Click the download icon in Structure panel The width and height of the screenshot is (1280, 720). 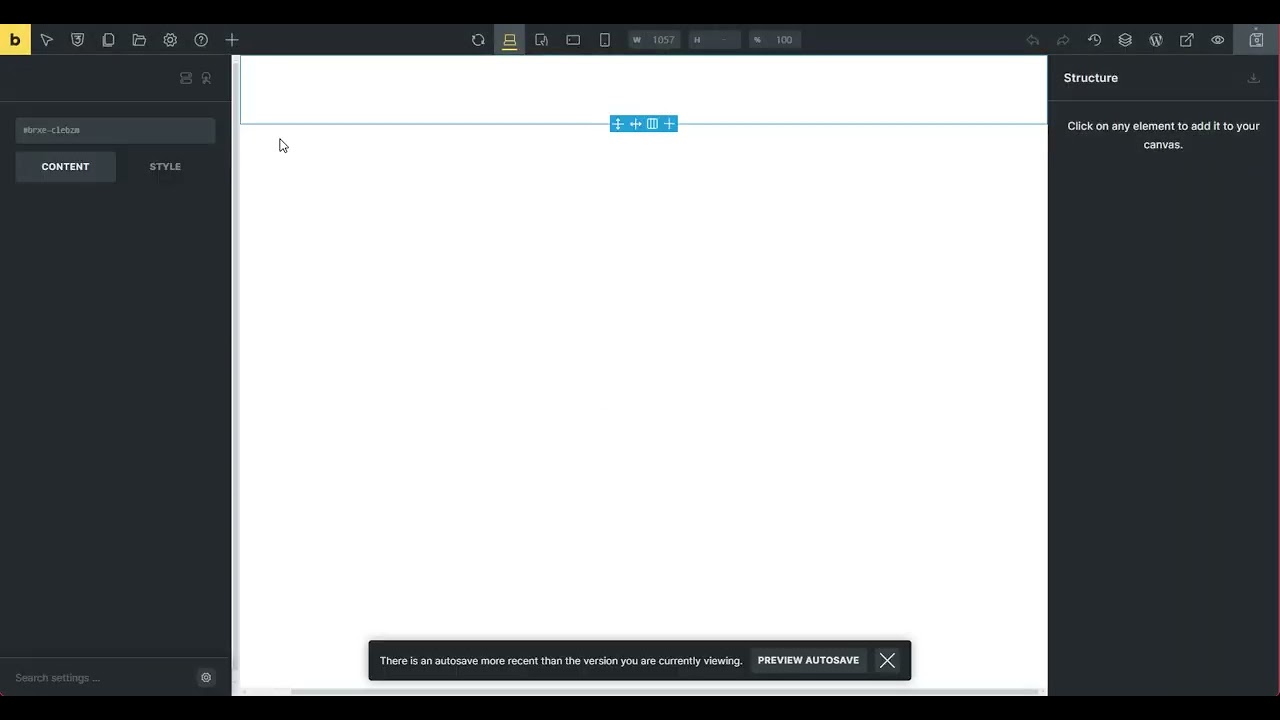[1254, 78]
